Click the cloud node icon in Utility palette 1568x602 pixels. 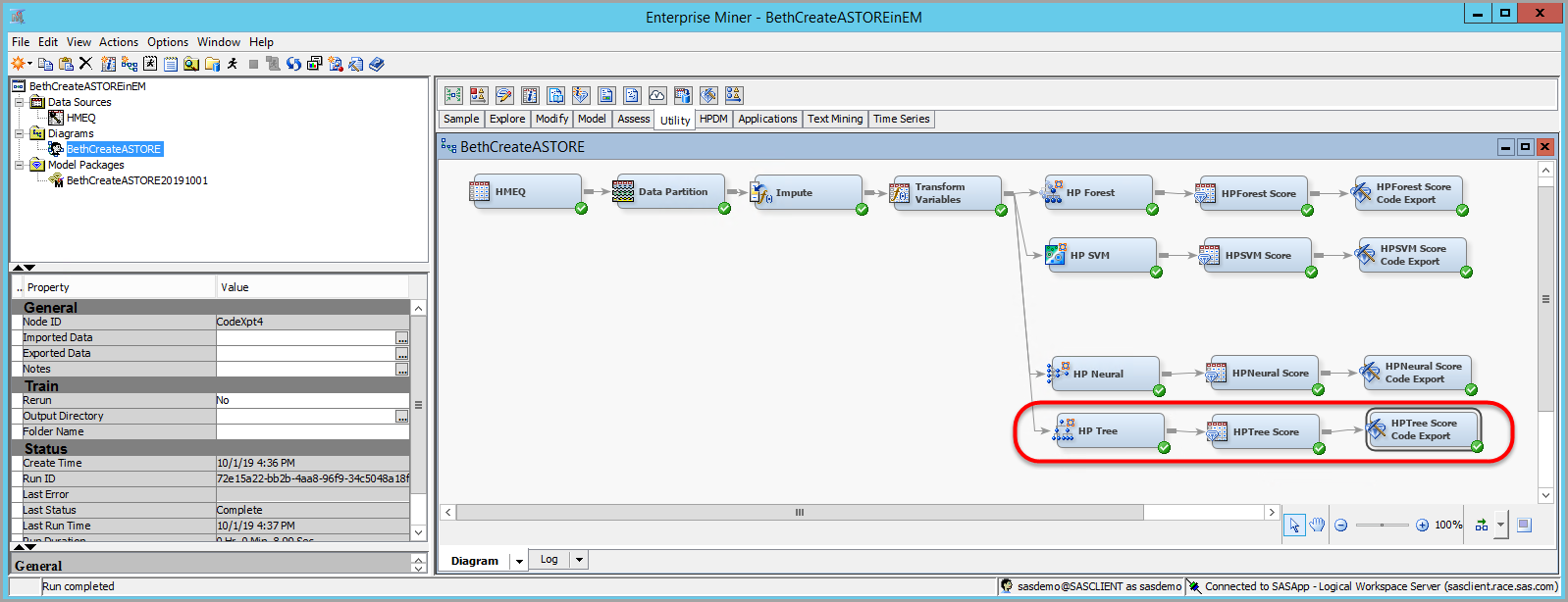[x=657, y=95]
